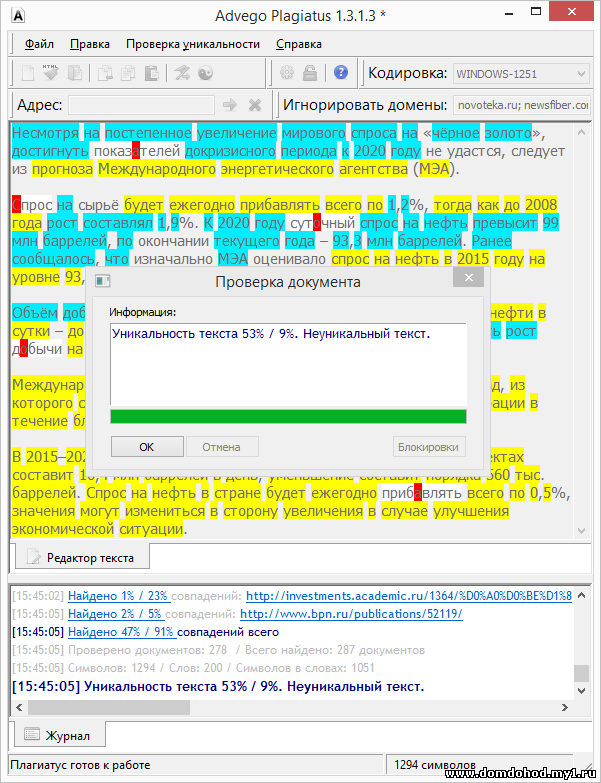Click status bar text Плагиатус готов к работе
This screenshot has width=601, height=783.
click(80, 765)
